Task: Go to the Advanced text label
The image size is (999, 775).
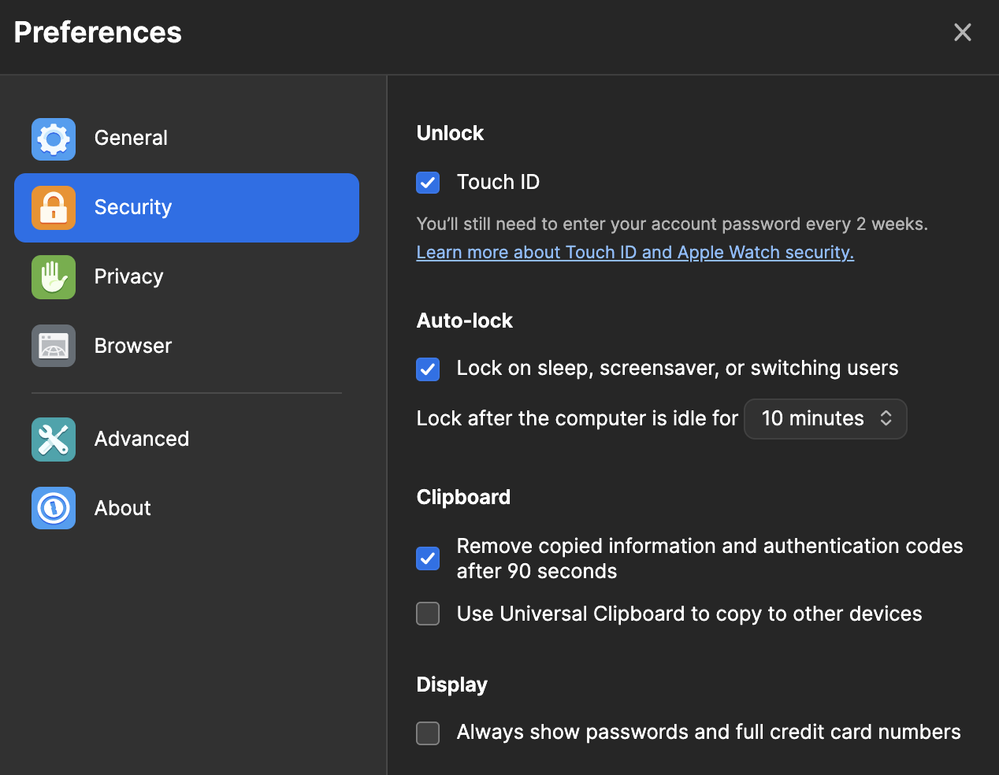Action: coord(141,439)
